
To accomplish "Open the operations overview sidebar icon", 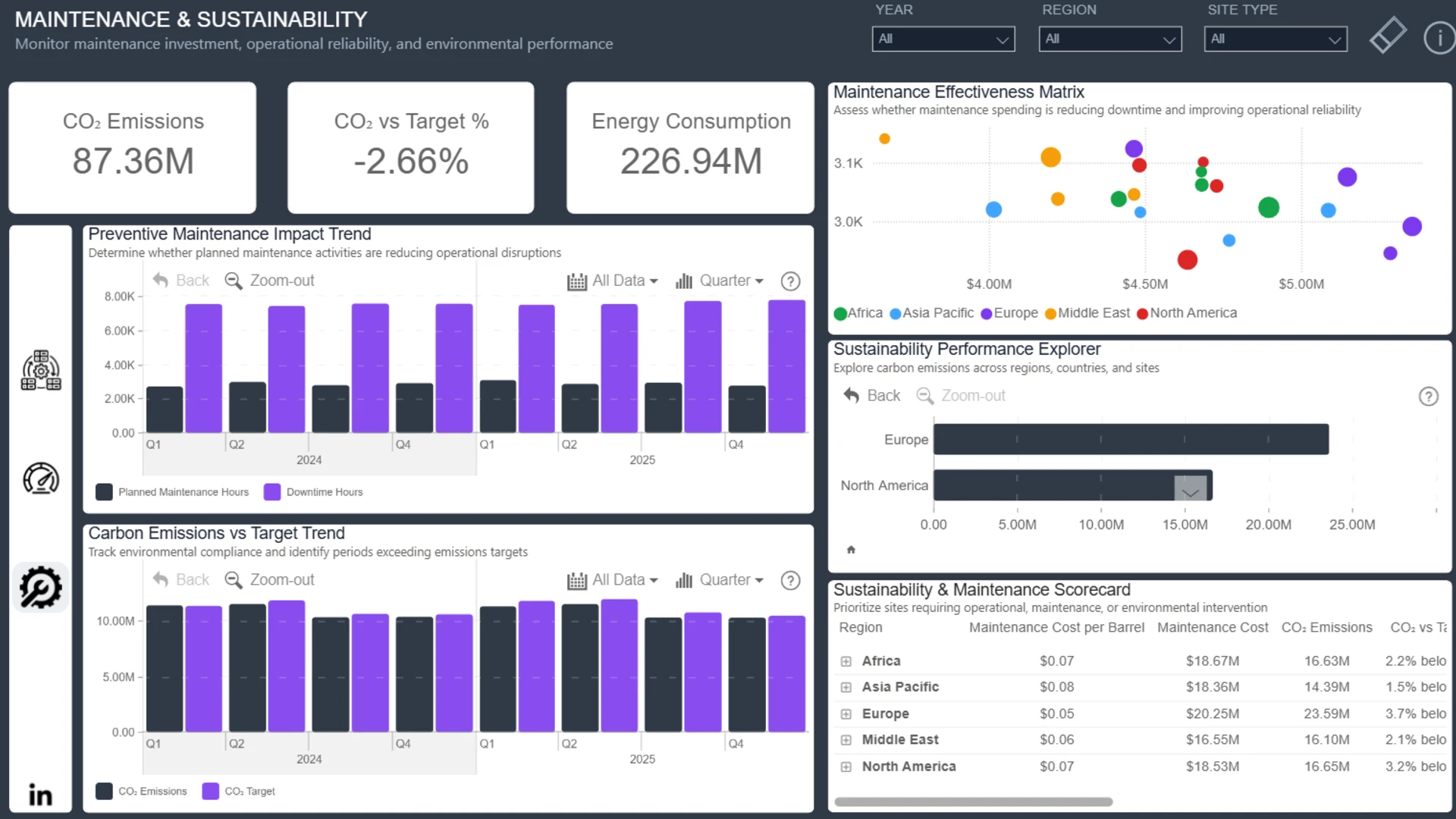I will [41, 370].
